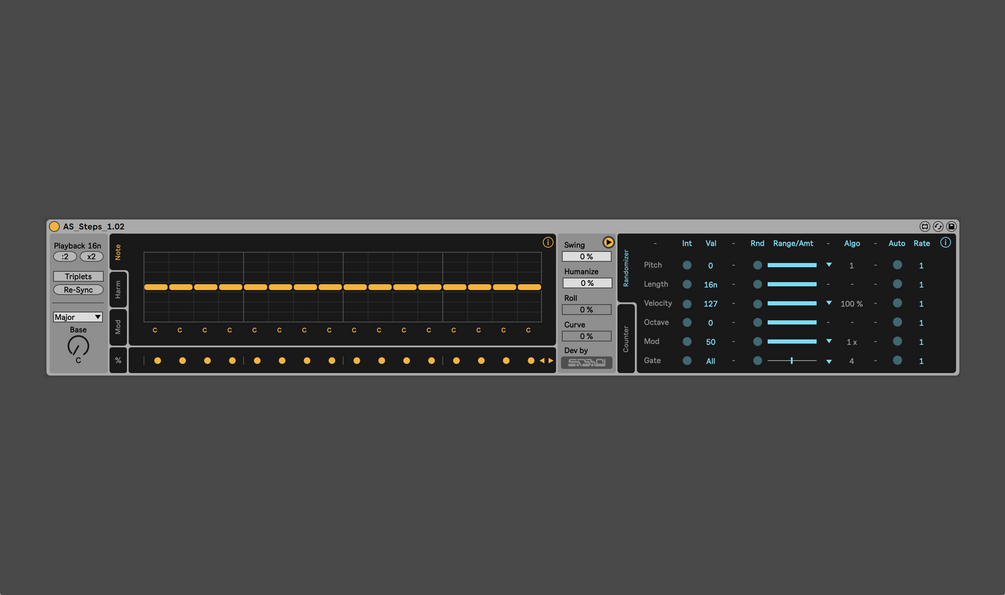Image resolution: width=1005 pixels, height=595 pixels.
Task: Select the % probability lane tab
Action: point(118,360)
